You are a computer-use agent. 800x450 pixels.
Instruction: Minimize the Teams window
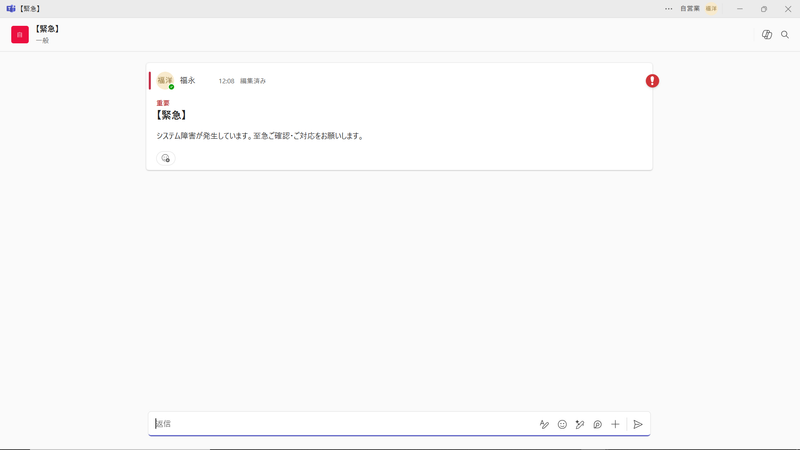(x=740, y=9)
